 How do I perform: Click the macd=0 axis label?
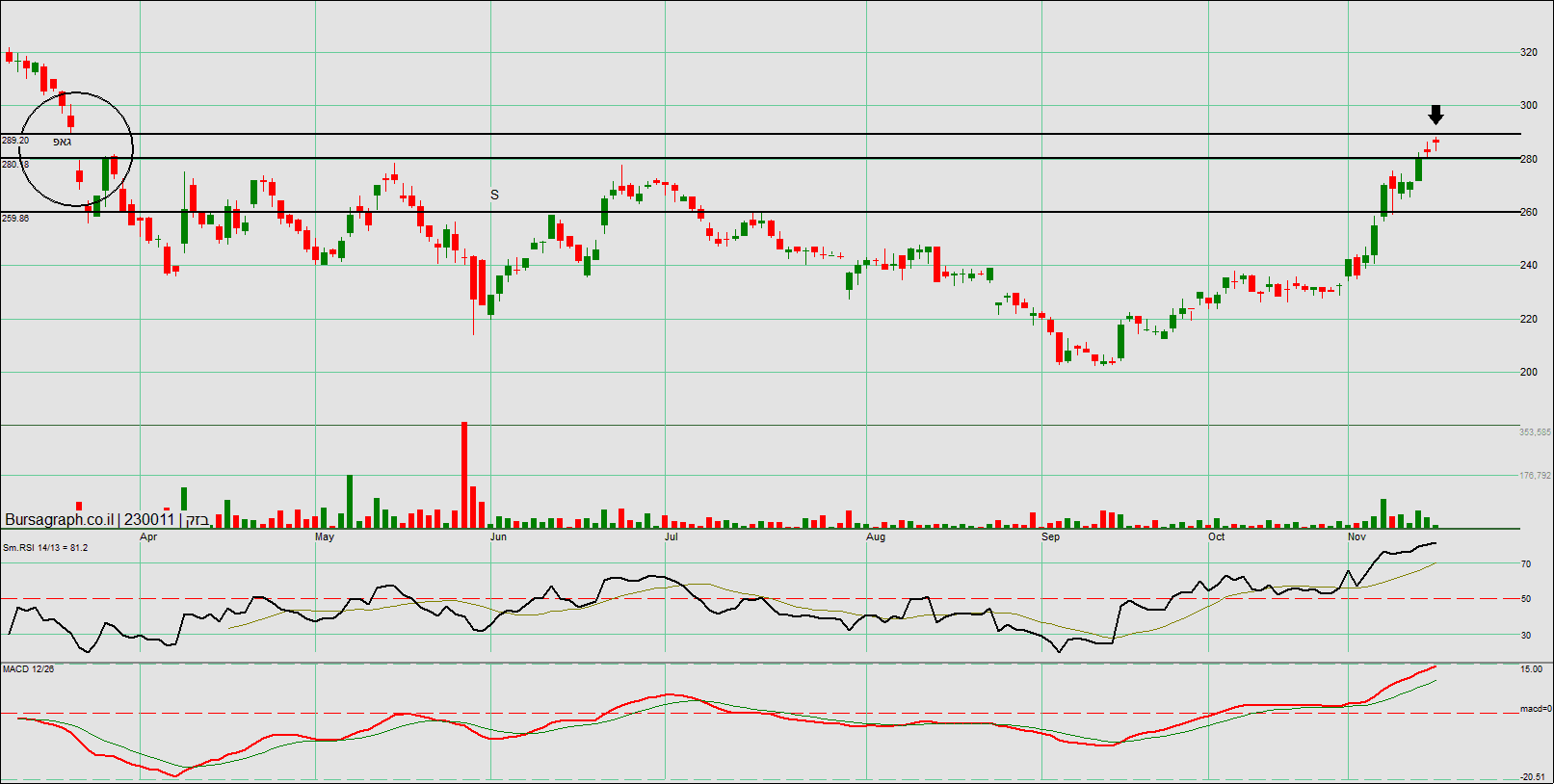click(x=1535, y=709)
